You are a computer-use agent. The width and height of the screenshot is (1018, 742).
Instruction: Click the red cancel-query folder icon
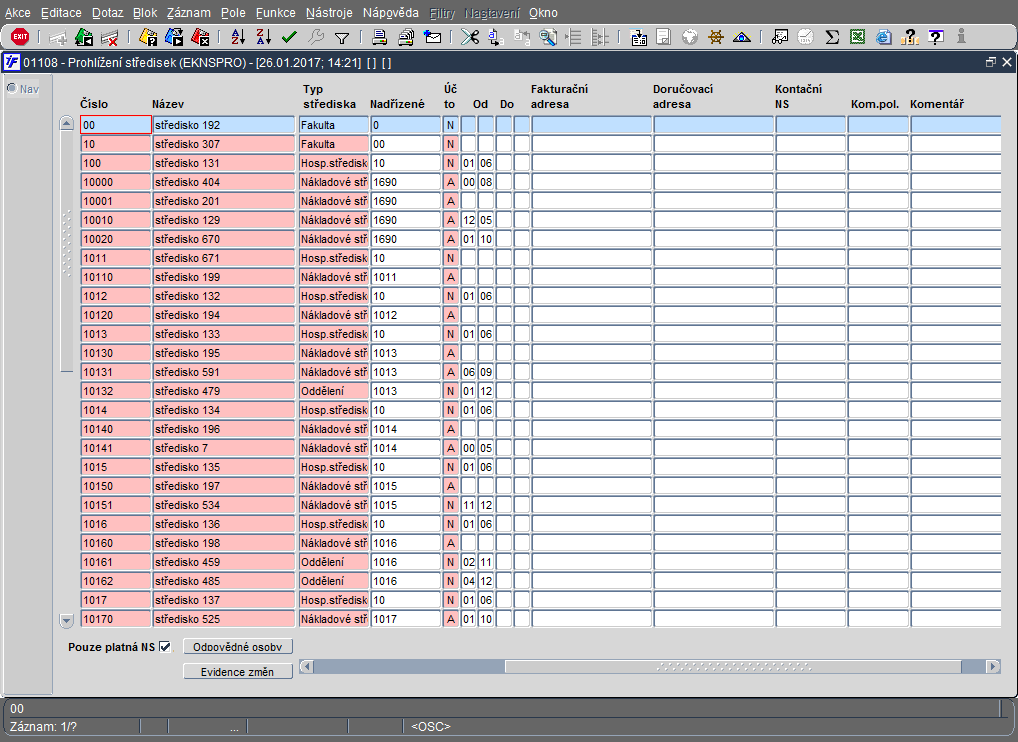[200, 37]
